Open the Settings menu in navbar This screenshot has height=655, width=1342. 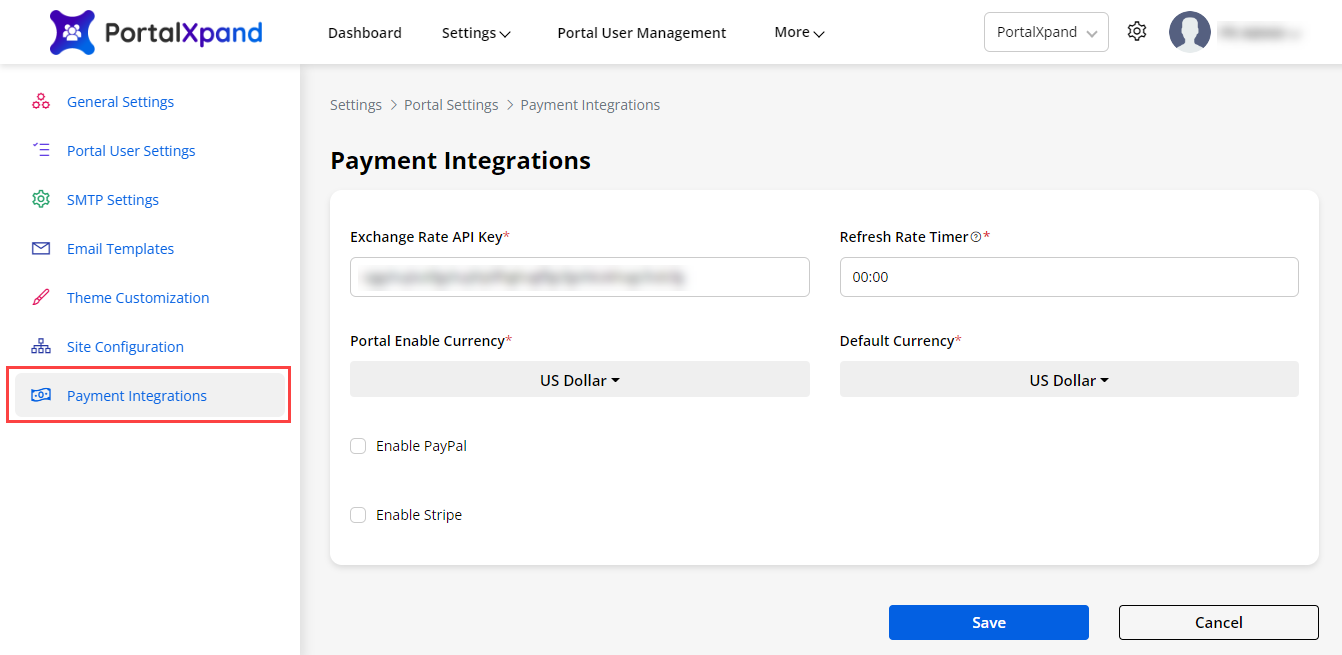pos(476,33)
